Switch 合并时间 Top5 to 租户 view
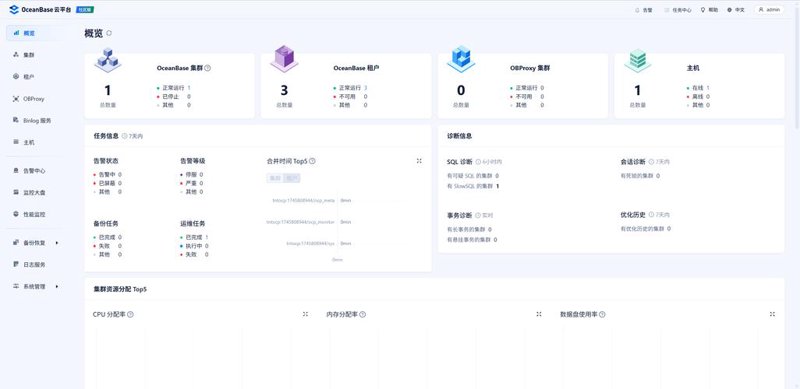This screenshot has height=389, width=800. click(x=292, y=178)
